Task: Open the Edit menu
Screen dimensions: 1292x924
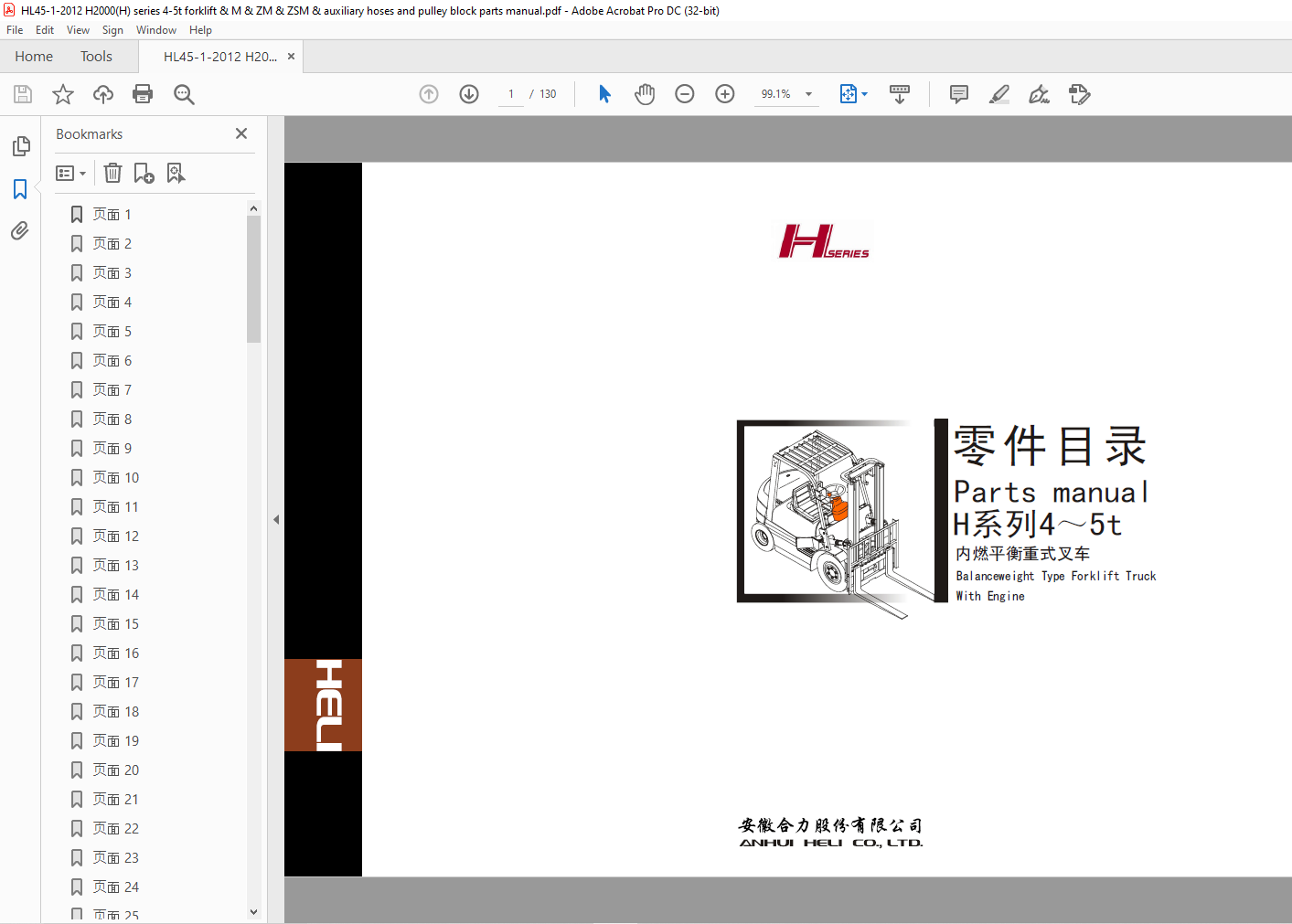Action: (45, 30)
